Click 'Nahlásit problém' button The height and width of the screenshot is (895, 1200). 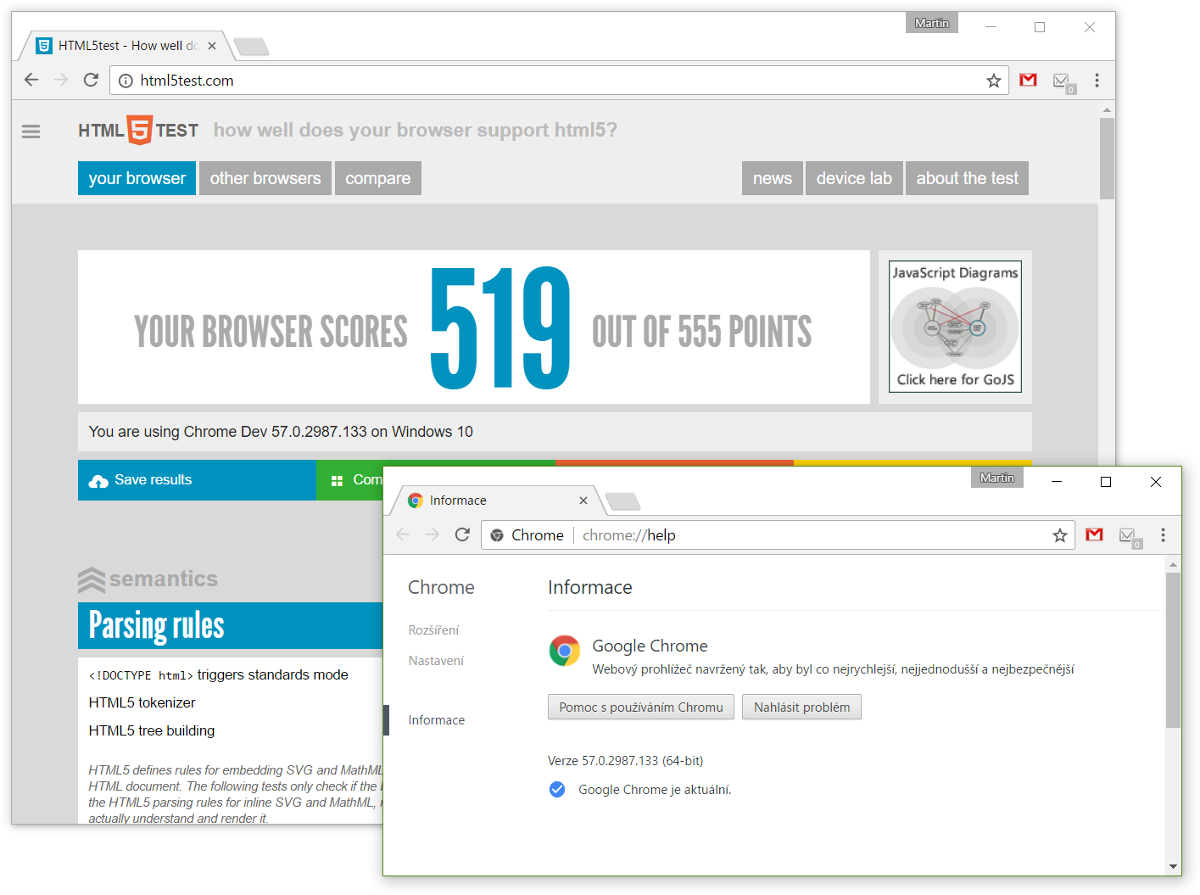[802, 707]
